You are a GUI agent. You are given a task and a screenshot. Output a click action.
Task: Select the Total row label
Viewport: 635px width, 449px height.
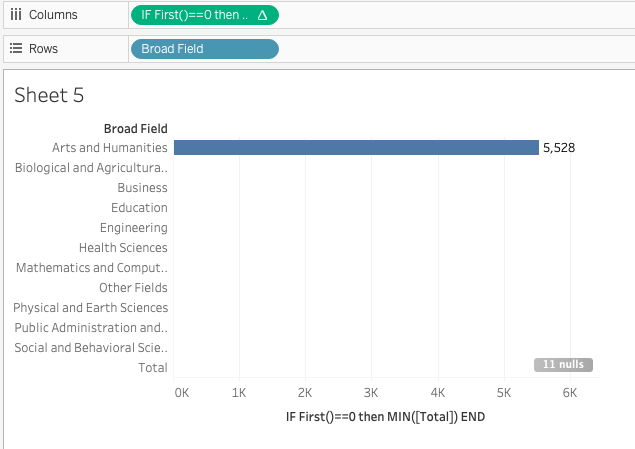pyautogui.click(x=152, y=368)
